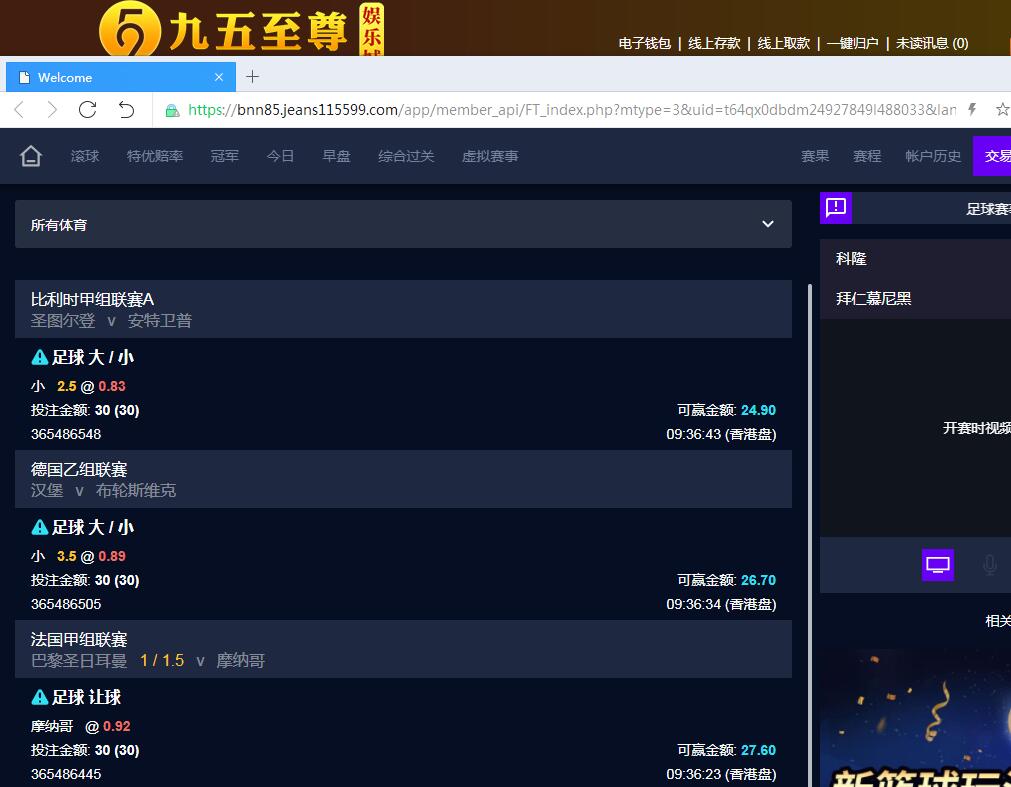Select the 今日 menu item
Screen dimensions: 1011x787
(x=280, y=156)
